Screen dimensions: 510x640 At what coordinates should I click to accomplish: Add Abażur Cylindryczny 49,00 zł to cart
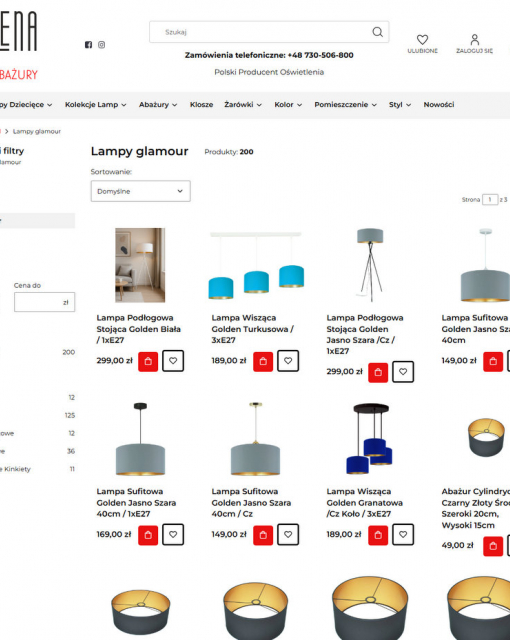coord(493,546)
